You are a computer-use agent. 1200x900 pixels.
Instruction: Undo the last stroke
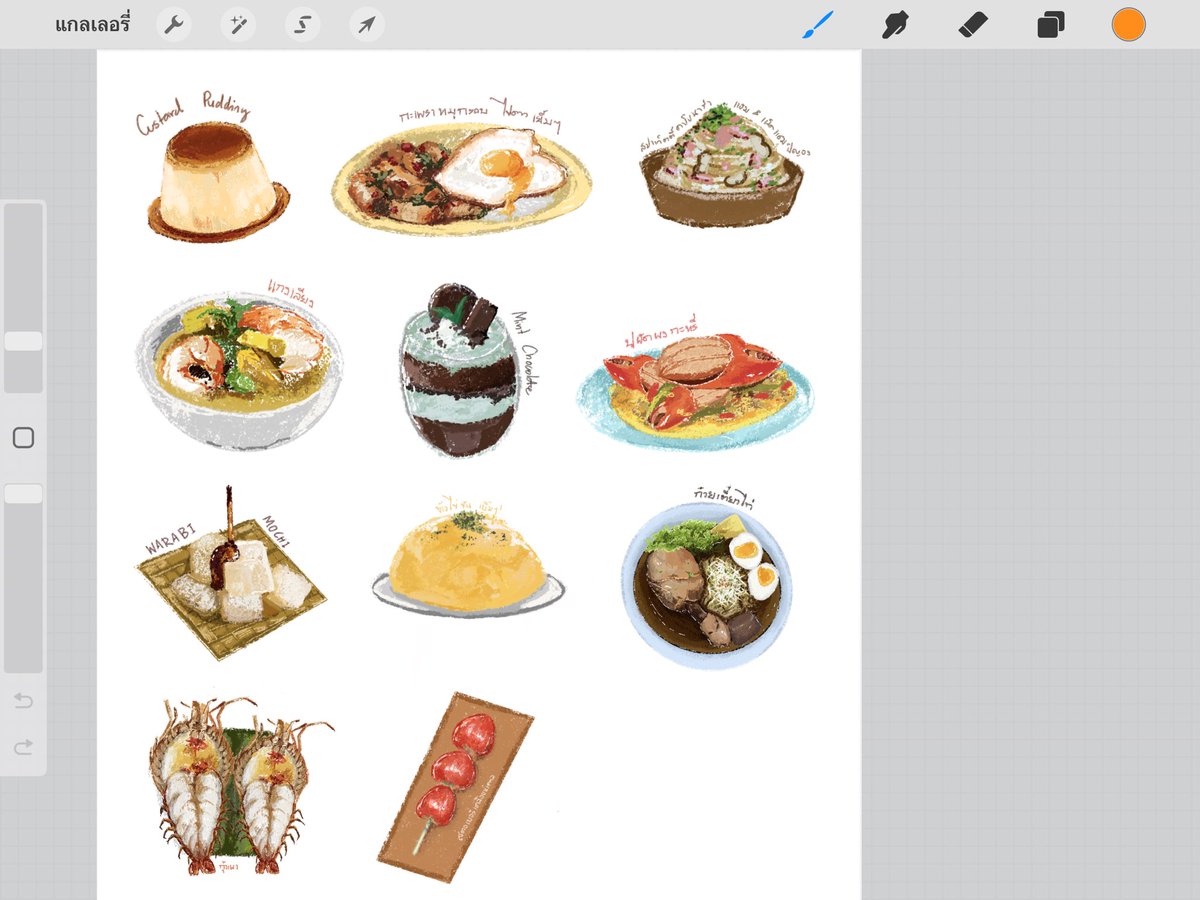[x=23, y=702]
